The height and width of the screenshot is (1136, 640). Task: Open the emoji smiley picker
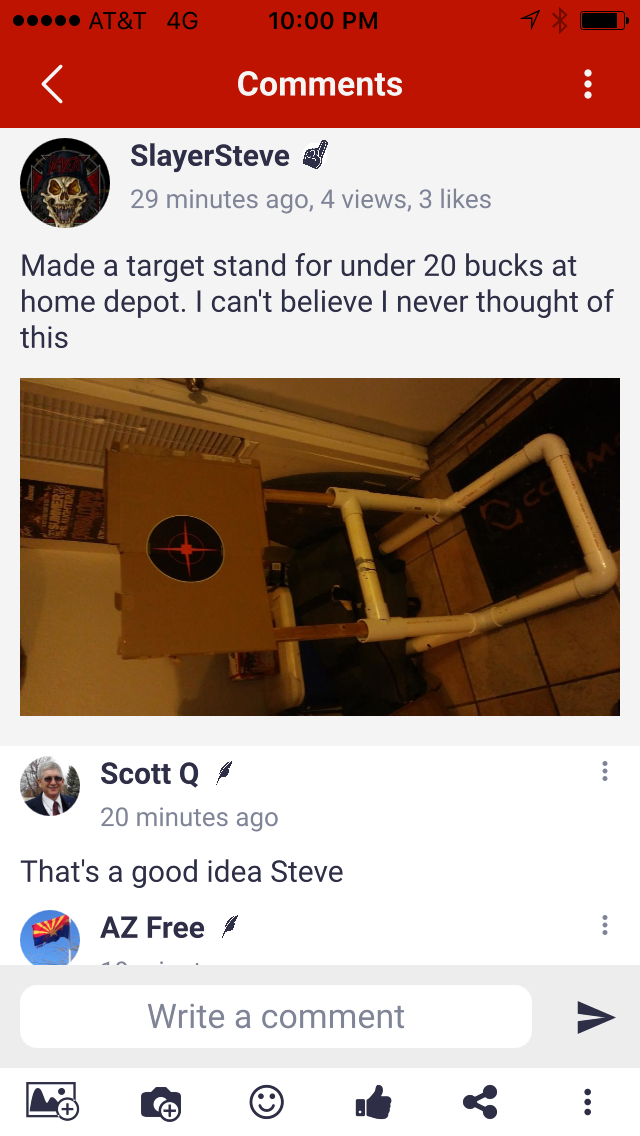[x=267, y=1102]
